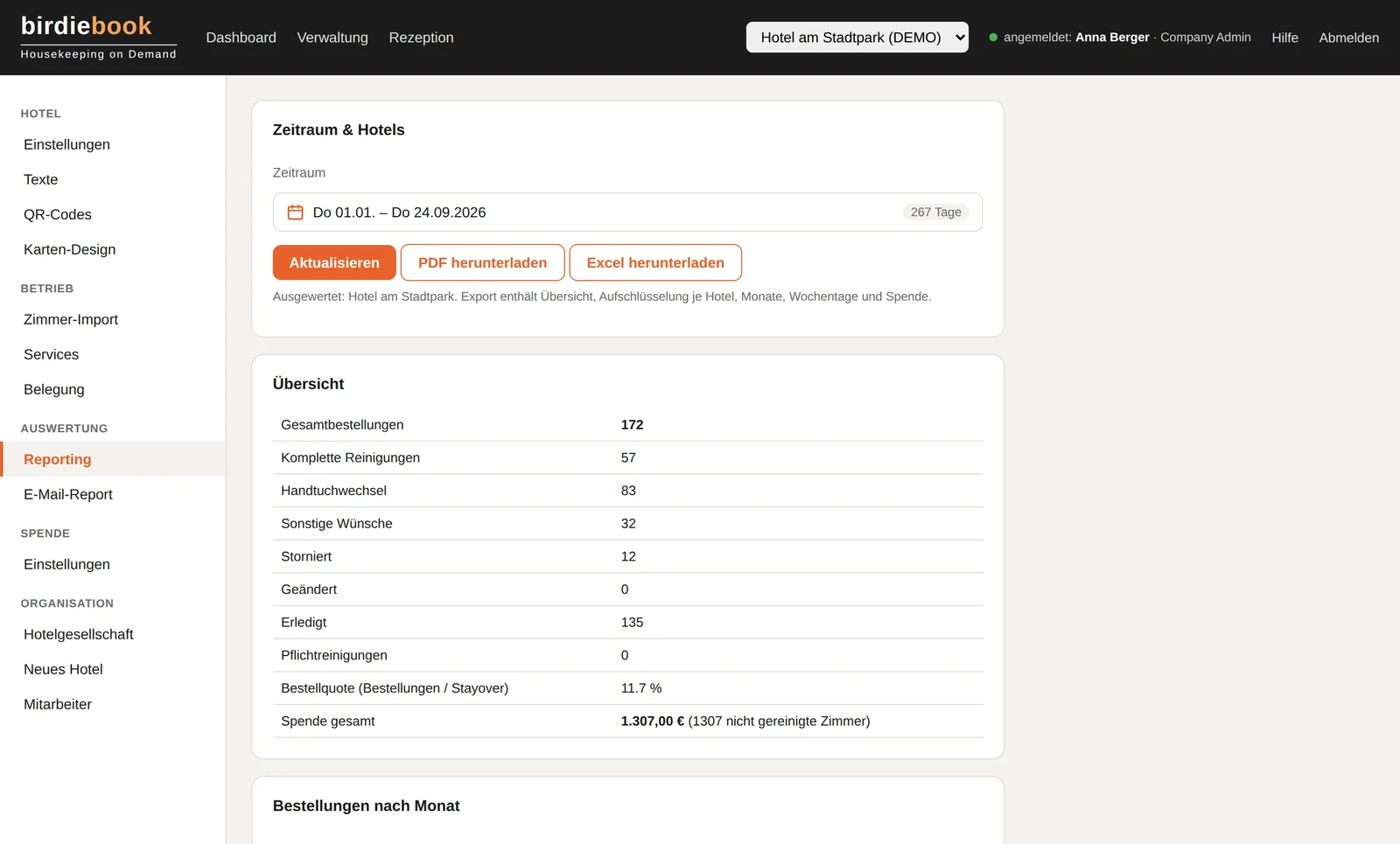The height and width of the screenshot is (844, 1400).
Task: Click Excel herunterladen button
Action: click(x=655, y=262)
